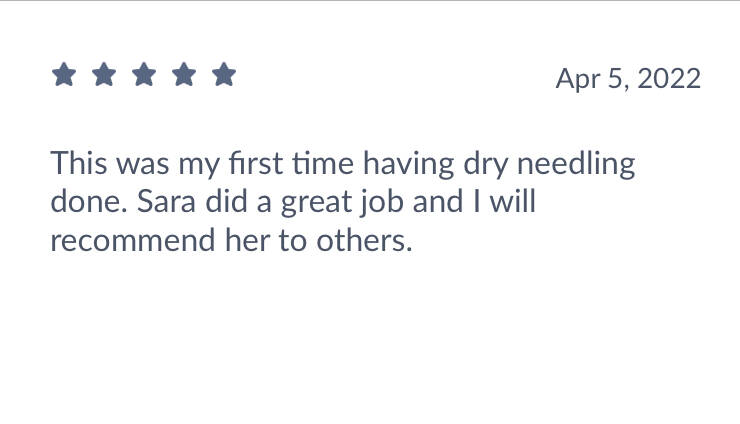This screenshot has width=740, height=424.
Task: Click the words dry needling
Action: (x=571, y=163)
